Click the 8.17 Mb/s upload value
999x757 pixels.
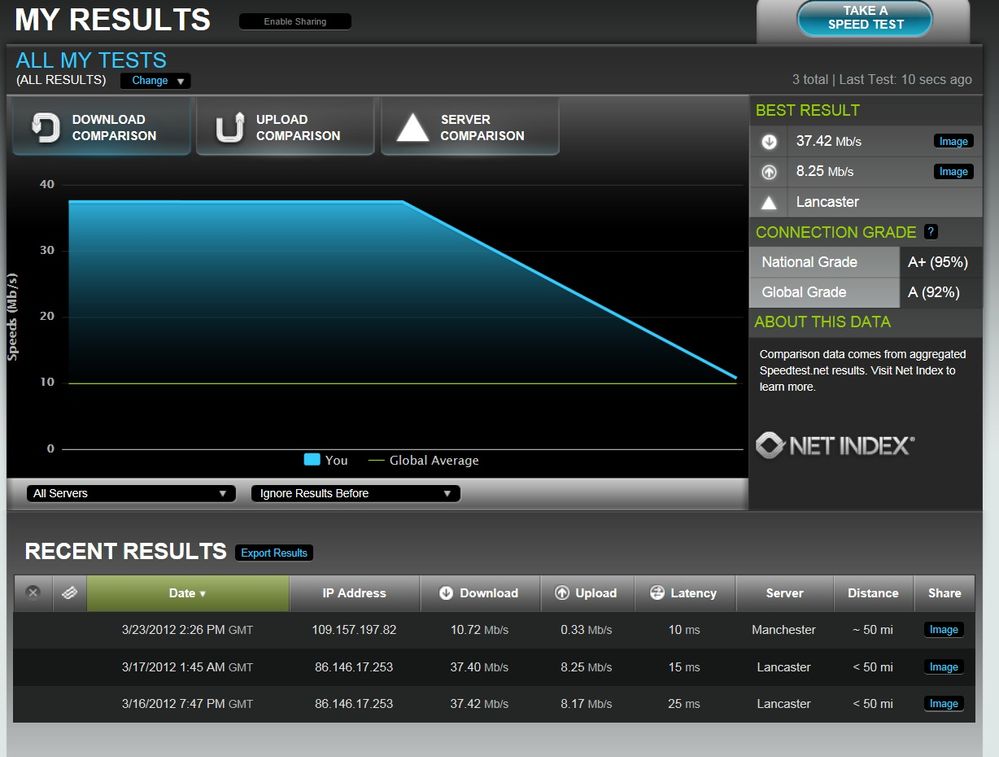(x=586, y=704)
